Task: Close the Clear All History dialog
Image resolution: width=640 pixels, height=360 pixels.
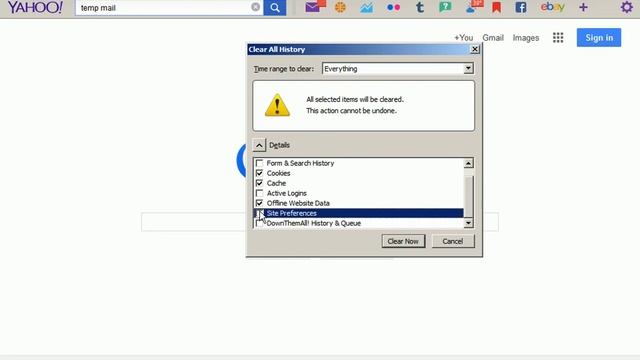Action: 474,49
